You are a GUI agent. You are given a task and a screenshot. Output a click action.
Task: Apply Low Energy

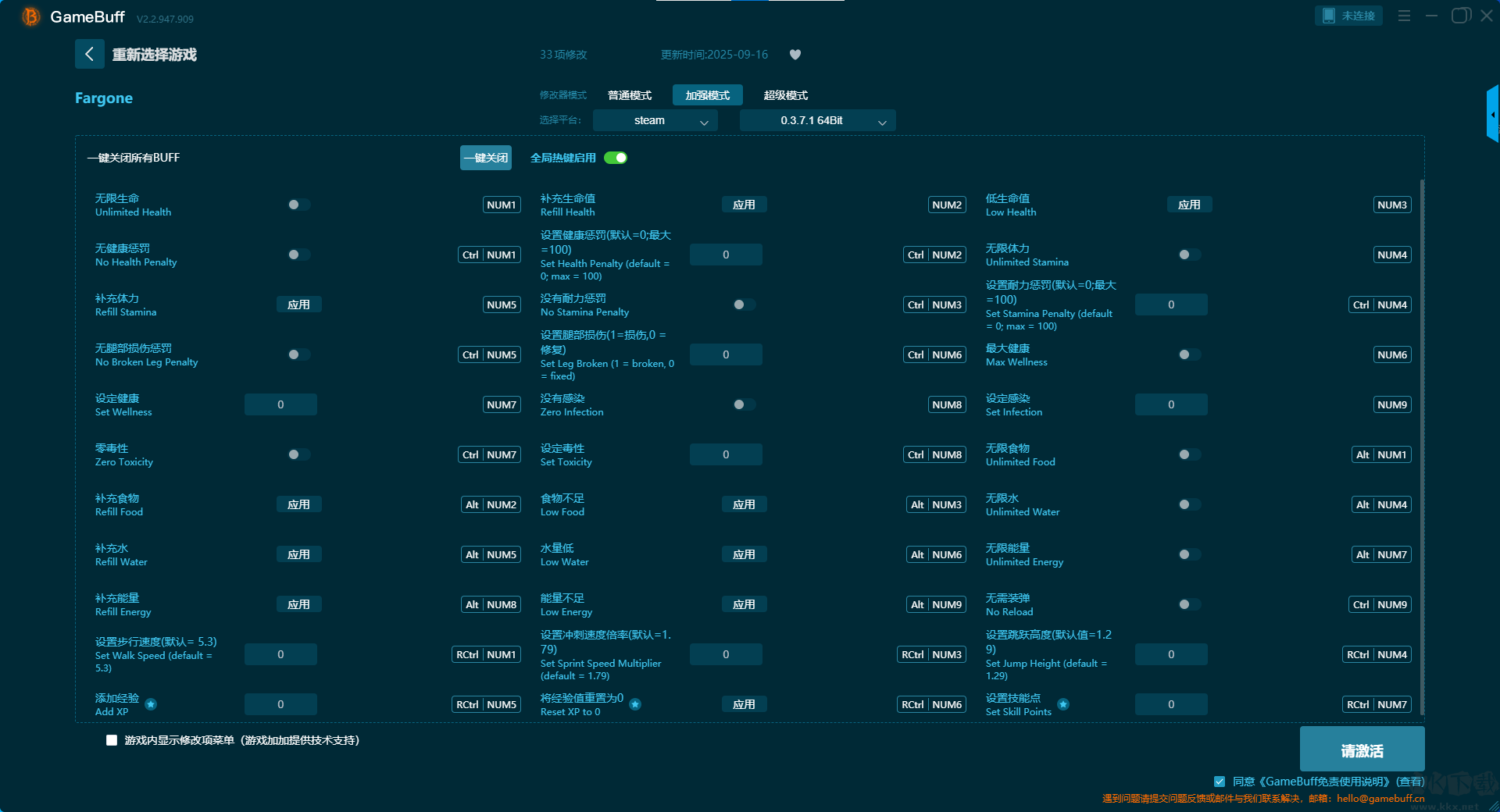pyautogui.click(x=744, y=604)
